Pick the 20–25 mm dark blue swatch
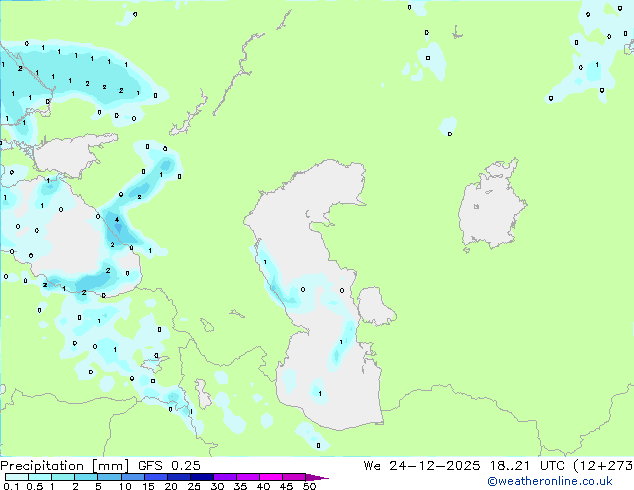Image resolution: width=634 pixels, height=490 pixels. [x=178, y=477]
